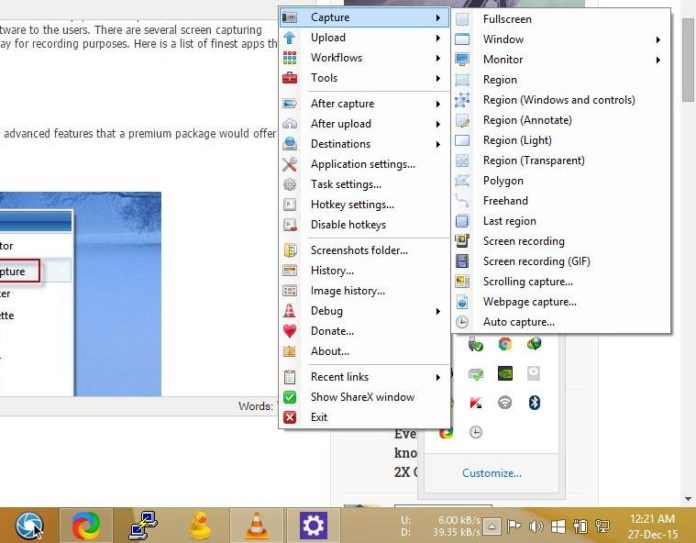Open settings gear app on taskbar
The width and height of the screenshot is (696, 543).
click(x=313, y=526)
